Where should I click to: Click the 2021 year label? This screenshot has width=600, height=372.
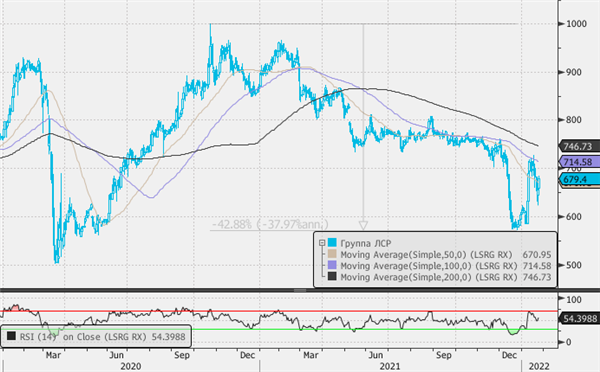coord(390,366)
